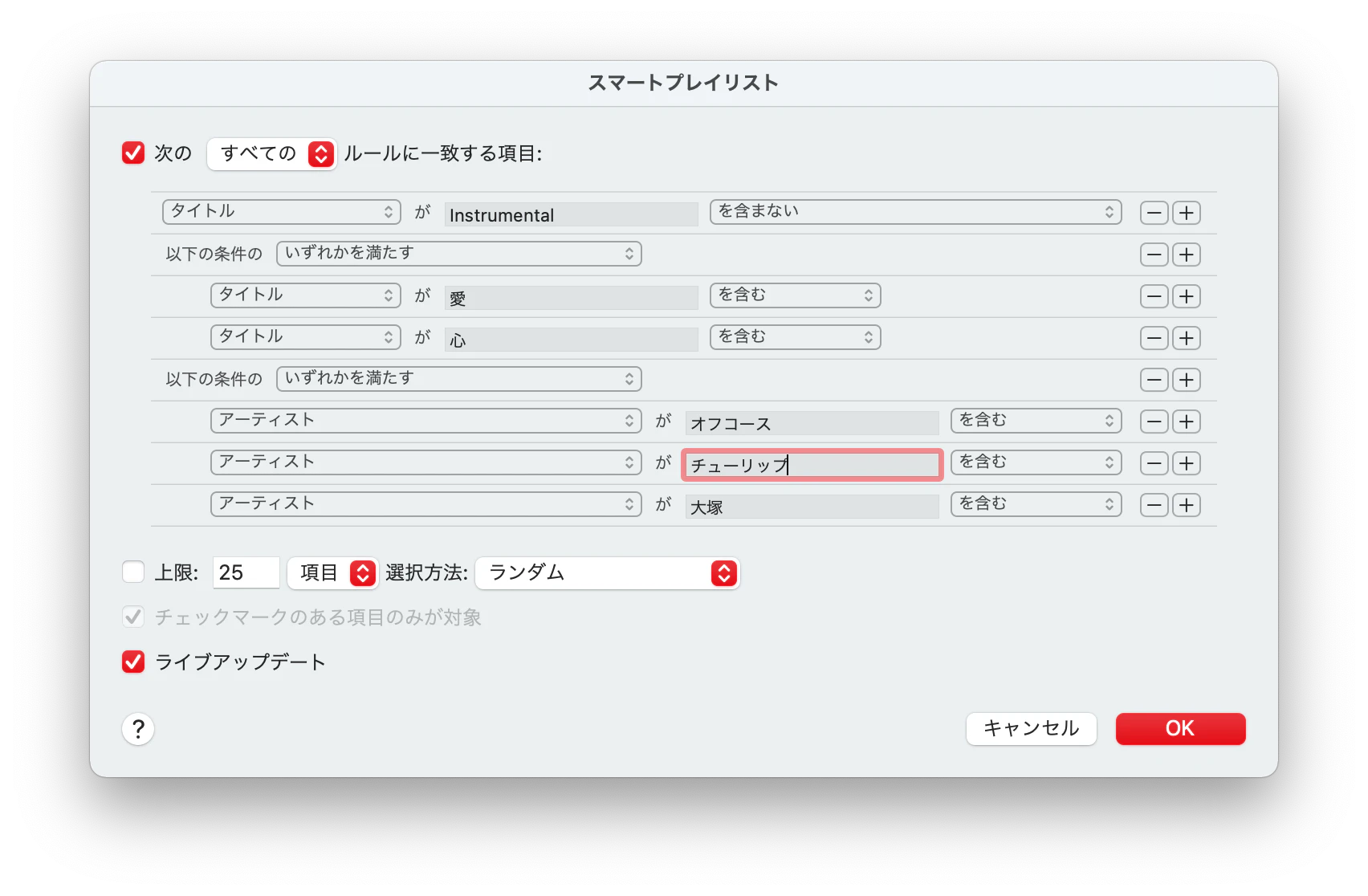Click the キャンセル button

[1032, 729]
